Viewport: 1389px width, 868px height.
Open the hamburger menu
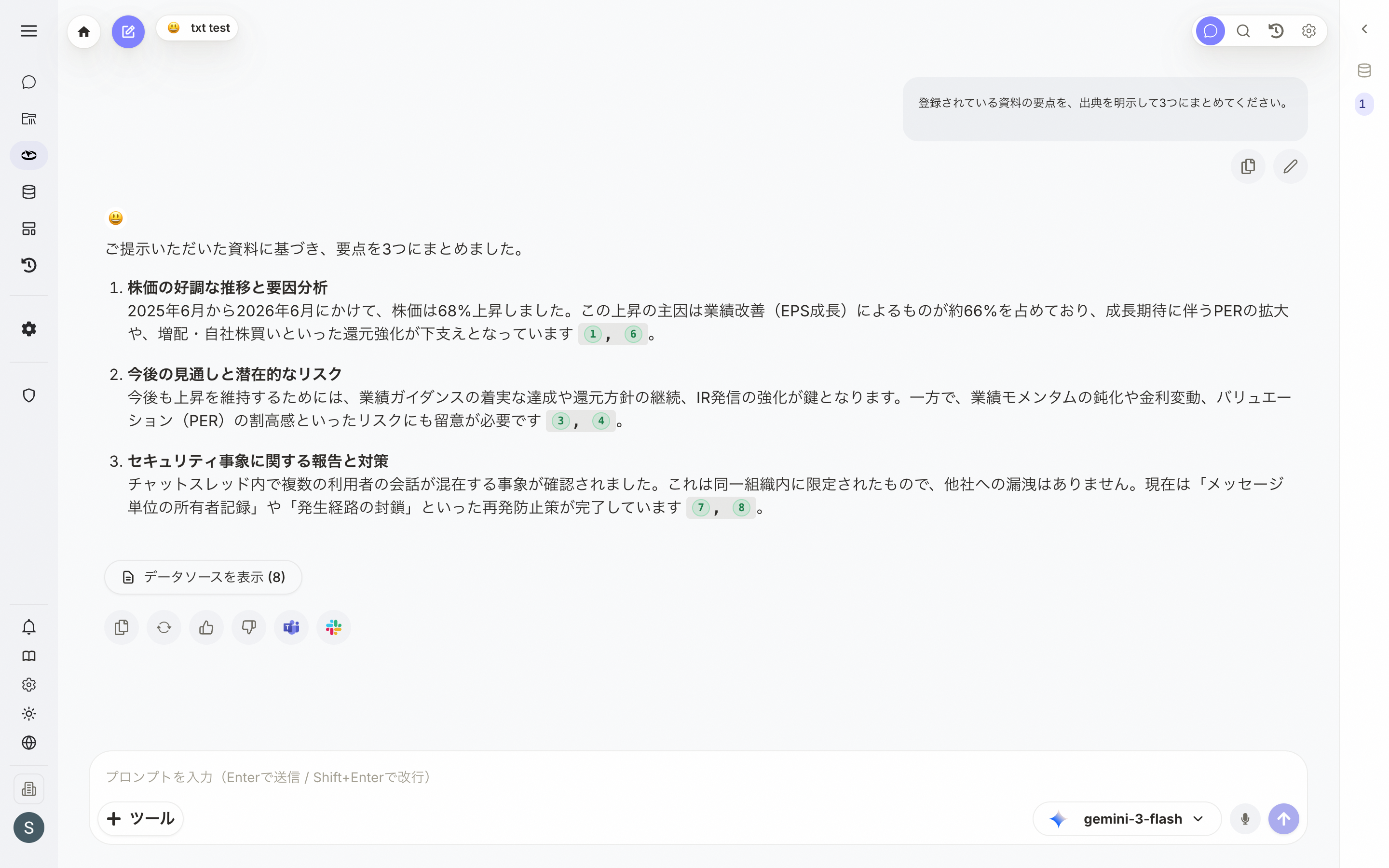29,31
